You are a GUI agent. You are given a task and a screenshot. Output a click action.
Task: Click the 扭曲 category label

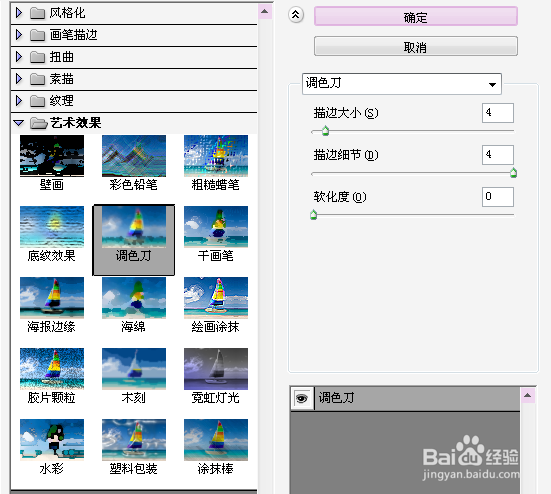(x=61, y=57)
